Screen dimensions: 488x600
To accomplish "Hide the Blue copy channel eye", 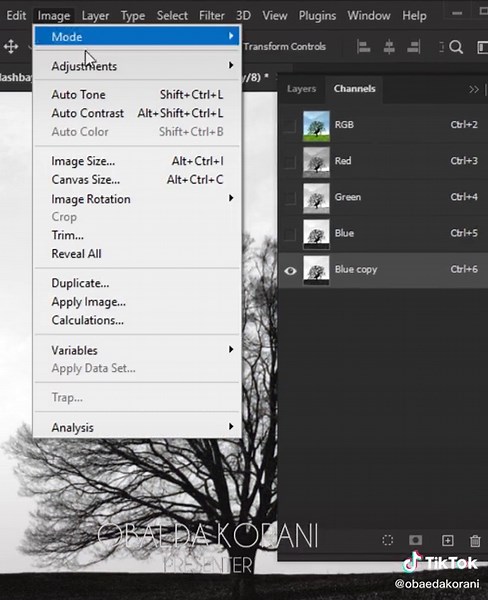I will [x=290, y=271].
